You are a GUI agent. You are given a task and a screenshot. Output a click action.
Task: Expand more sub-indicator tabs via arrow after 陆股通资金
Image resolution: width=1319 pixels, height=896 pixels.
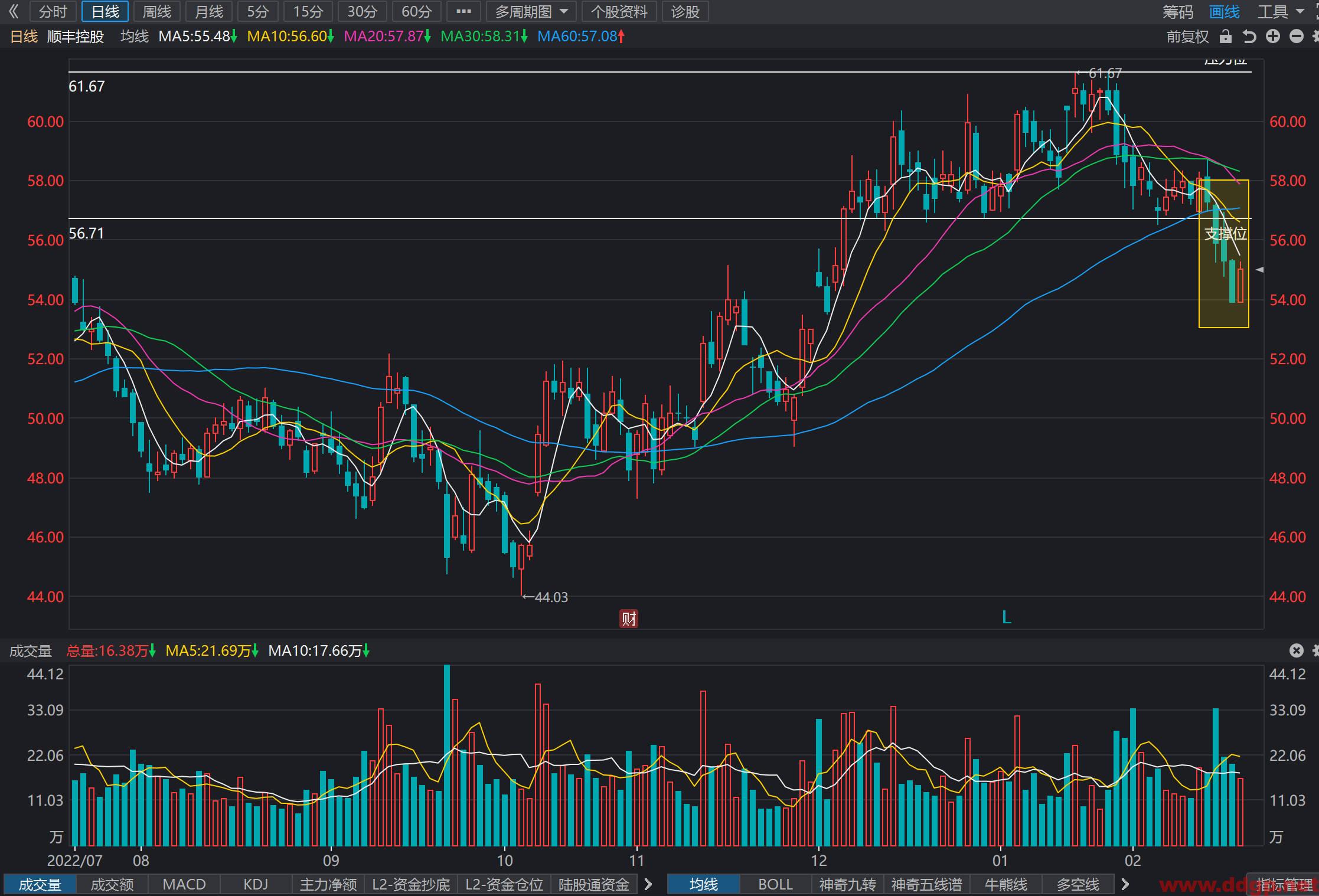click(648, 884)
